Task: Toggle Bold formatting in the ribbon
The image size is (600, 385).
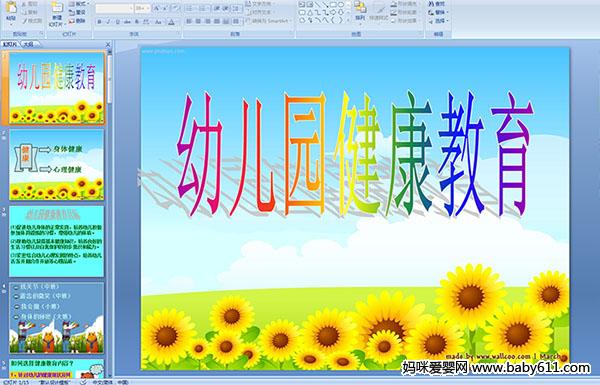Action: (99, 22)
